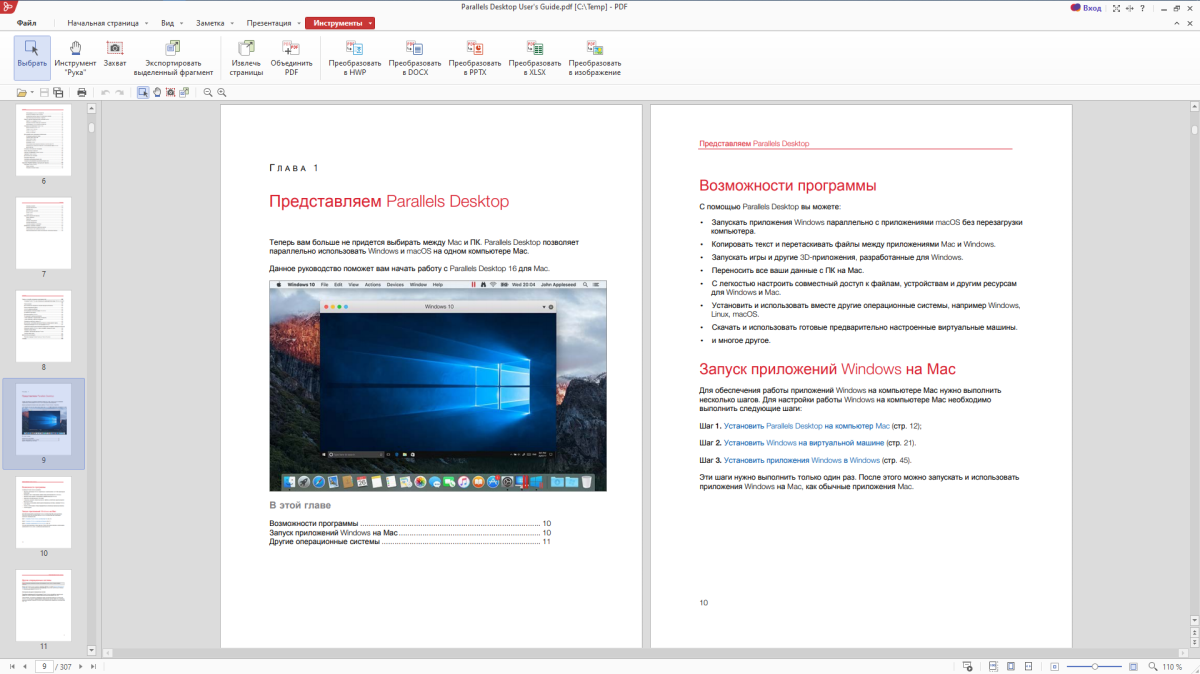This screenshot has width=1200, height=674.
Task: Convert document with Преобразовать в HWP
Action: 355,58
